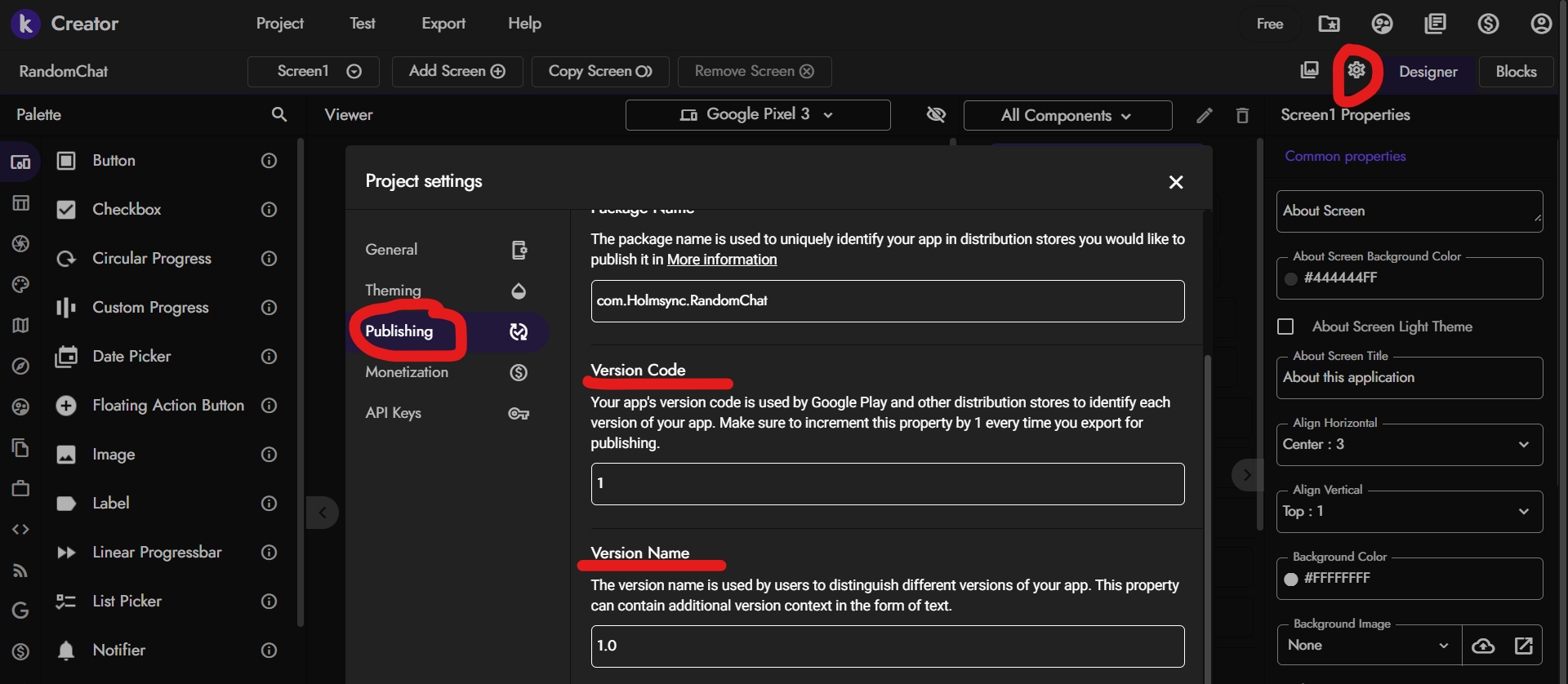Click the pencil rename component icon
The image size is (1568, 684).
point(1205,116)
